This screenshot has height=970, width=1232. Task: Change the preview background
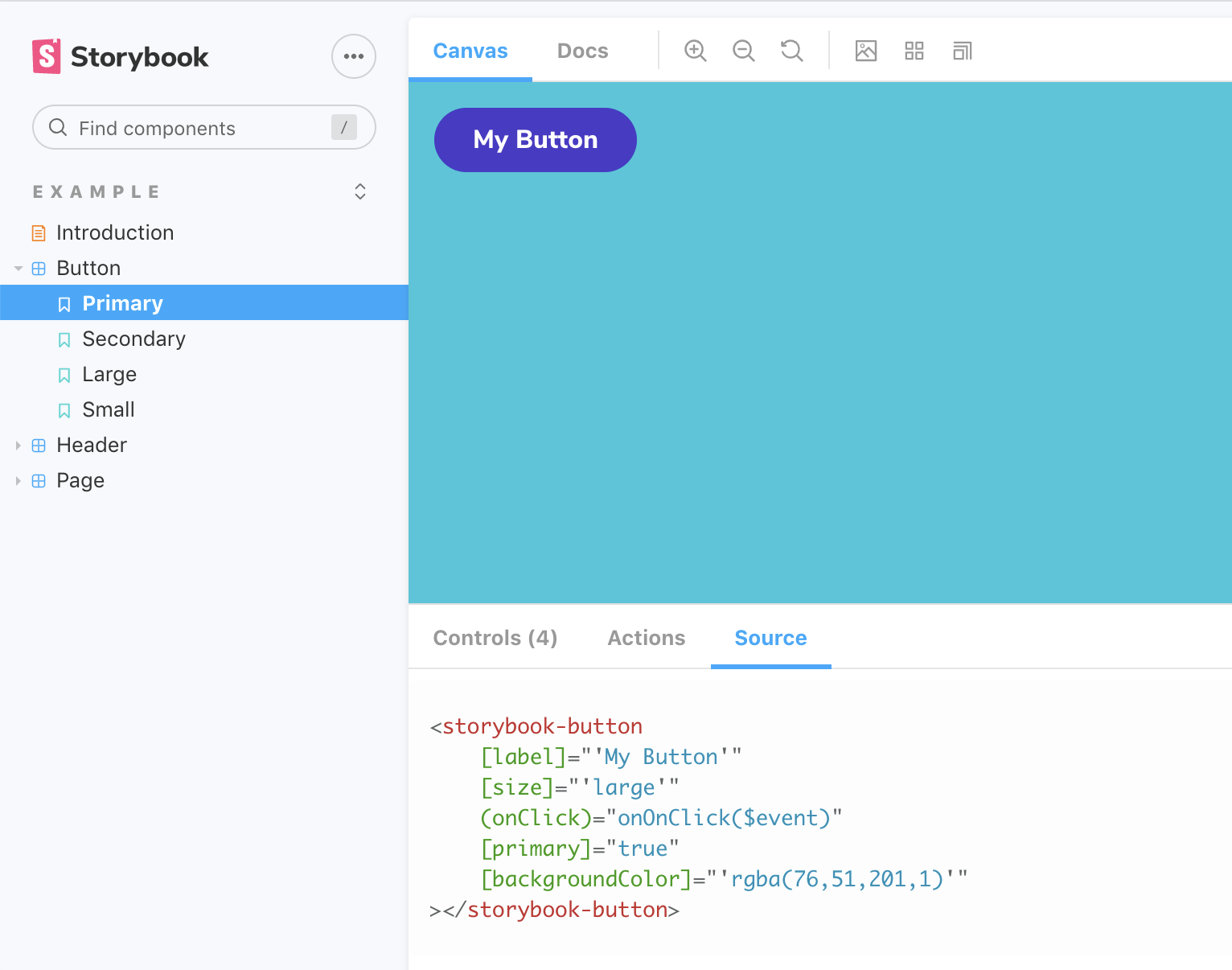tap(866, 51)
